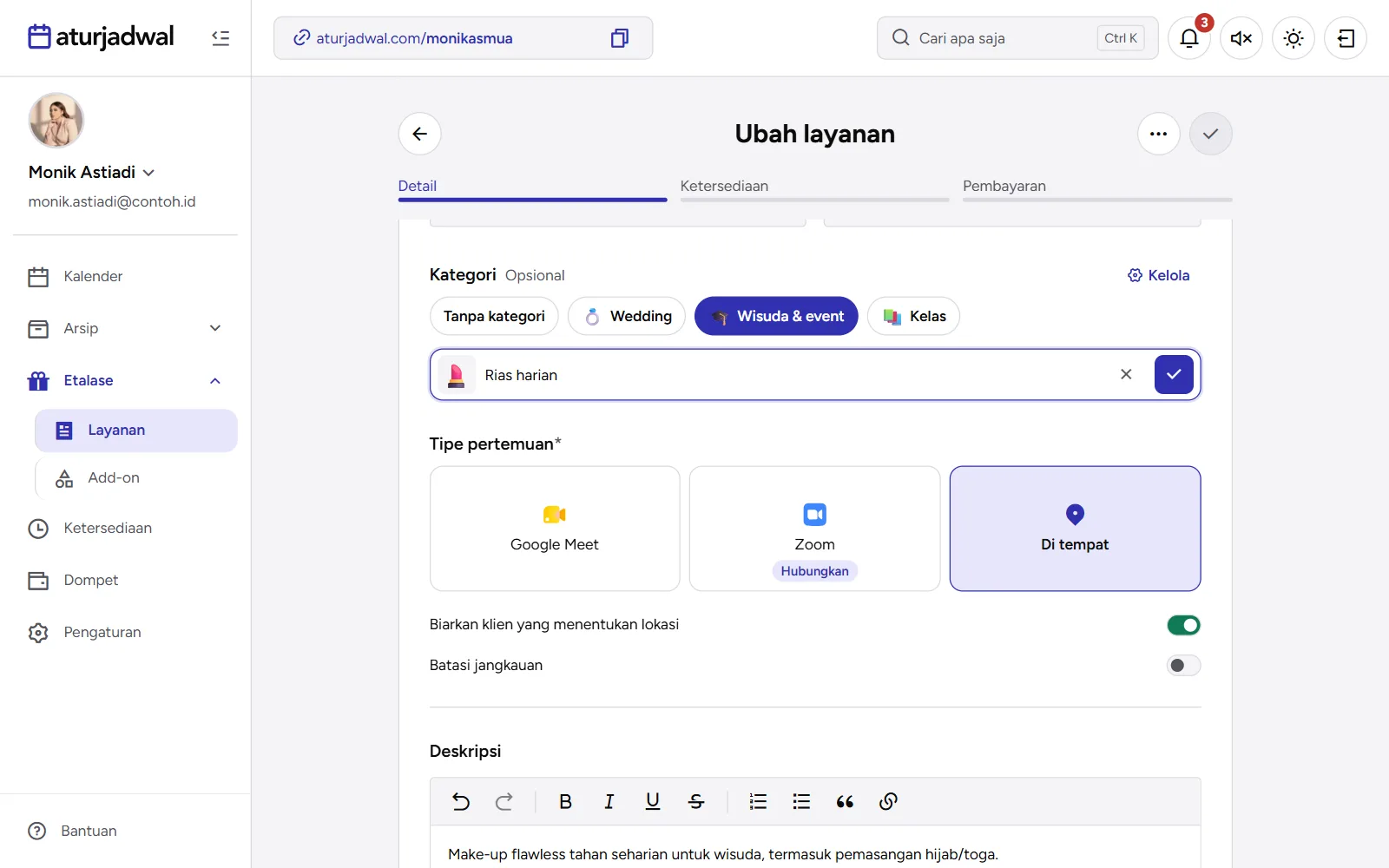Choose the Tanpa kategori chip

[494, 316]
